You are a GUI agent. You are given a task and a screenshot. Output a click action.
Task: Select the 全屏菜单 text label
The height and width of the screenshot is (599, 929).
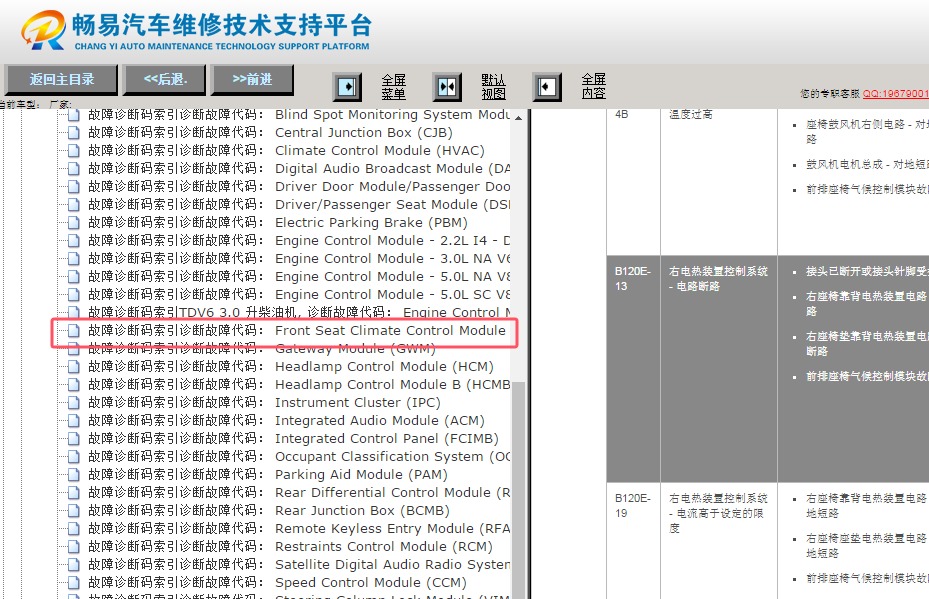[x=393, y=87]
